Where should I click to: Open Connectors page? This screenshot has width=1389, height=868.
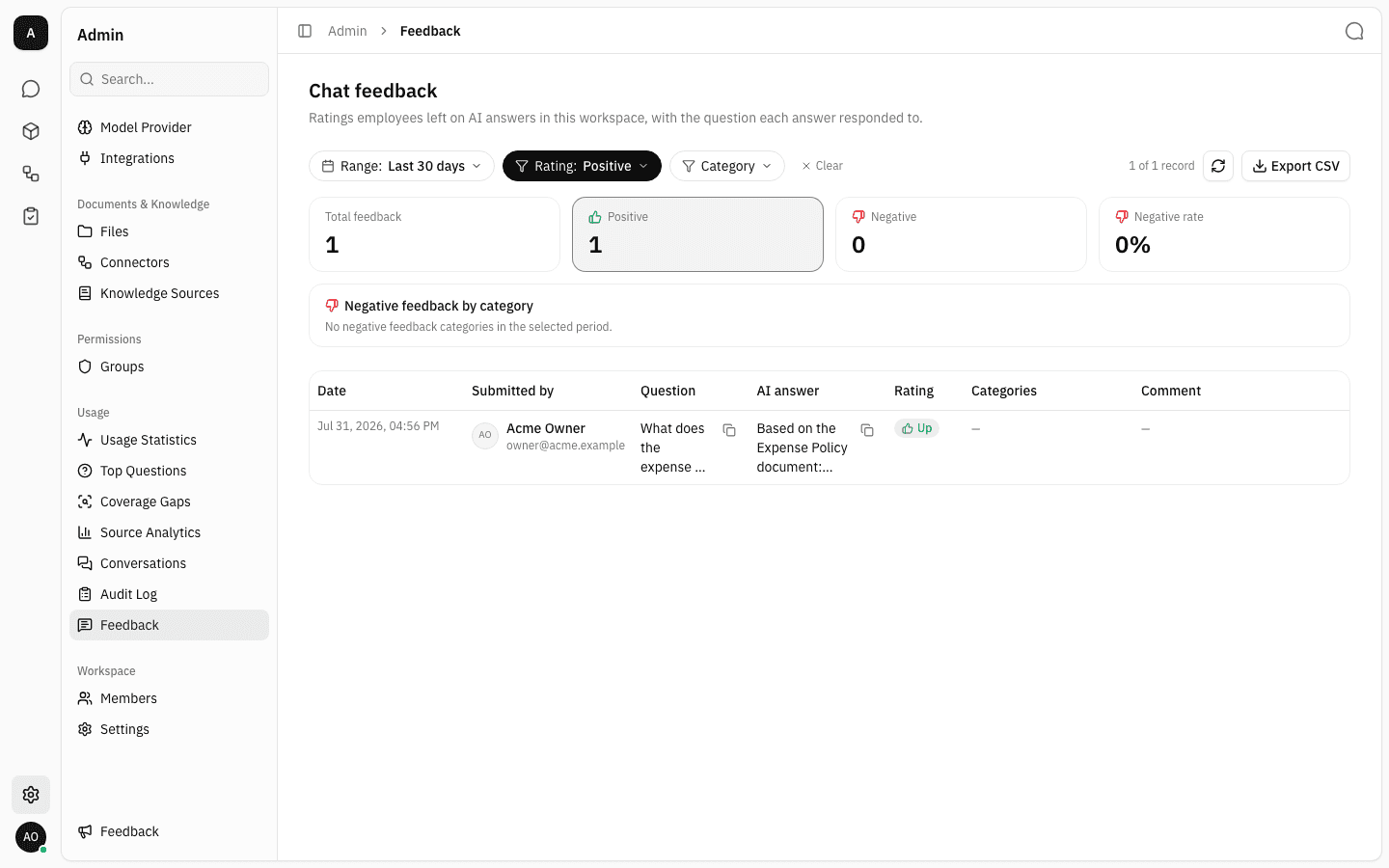pyautogui.click(x=169, y=262)
